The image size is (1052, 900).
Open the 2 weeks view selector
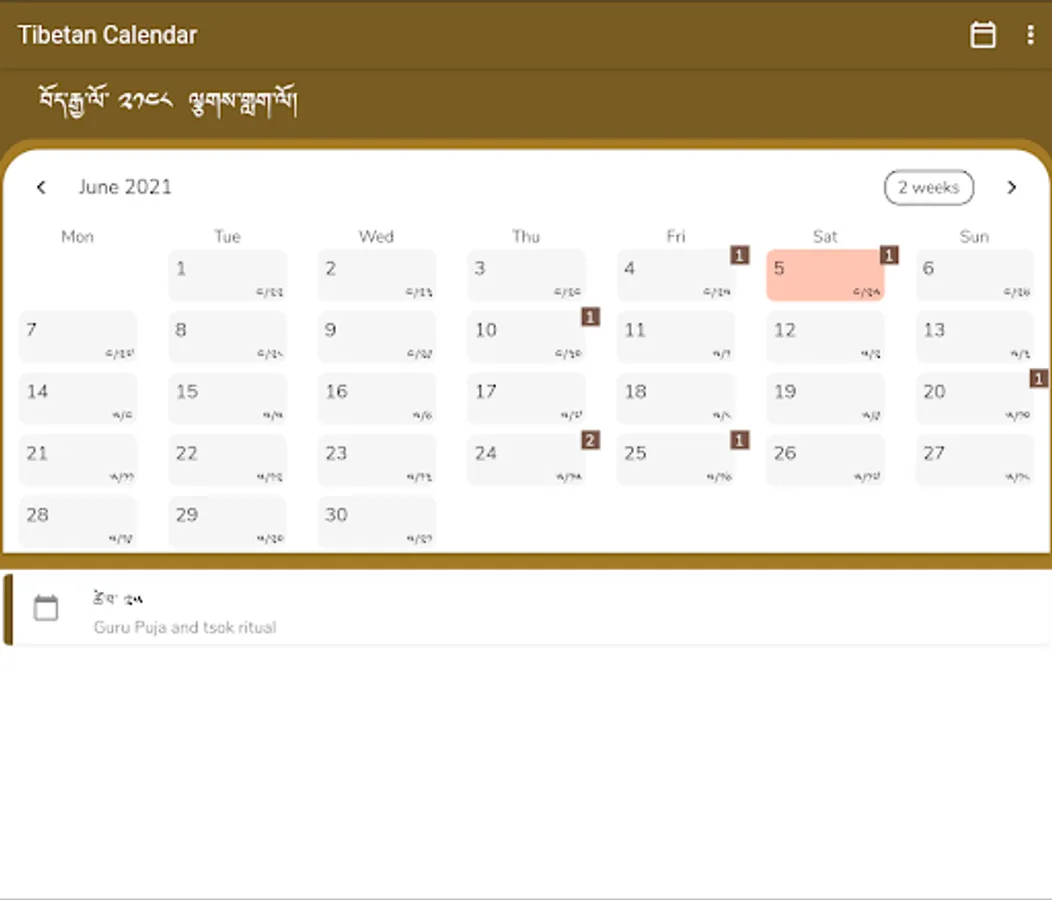(x=929, y=187)
